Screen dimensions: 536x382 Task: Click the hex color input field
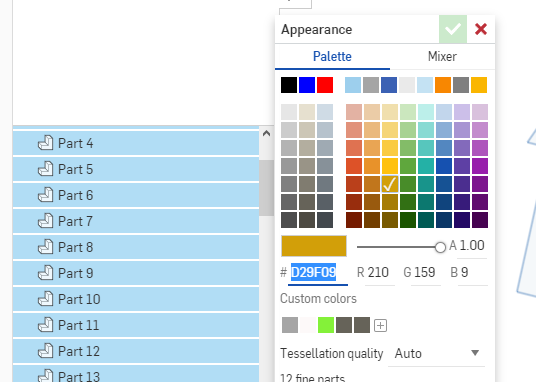(318, 273)
